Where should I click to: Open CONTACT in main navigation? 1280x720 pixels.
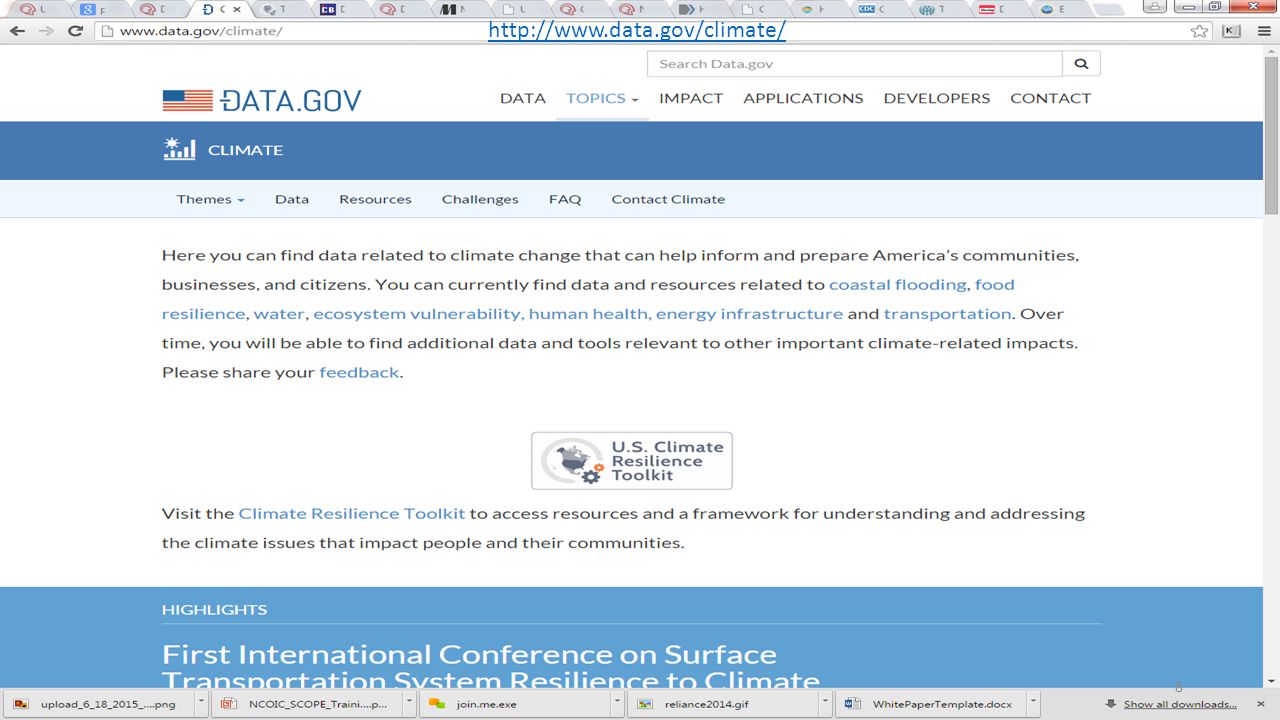coord(1051,98)
